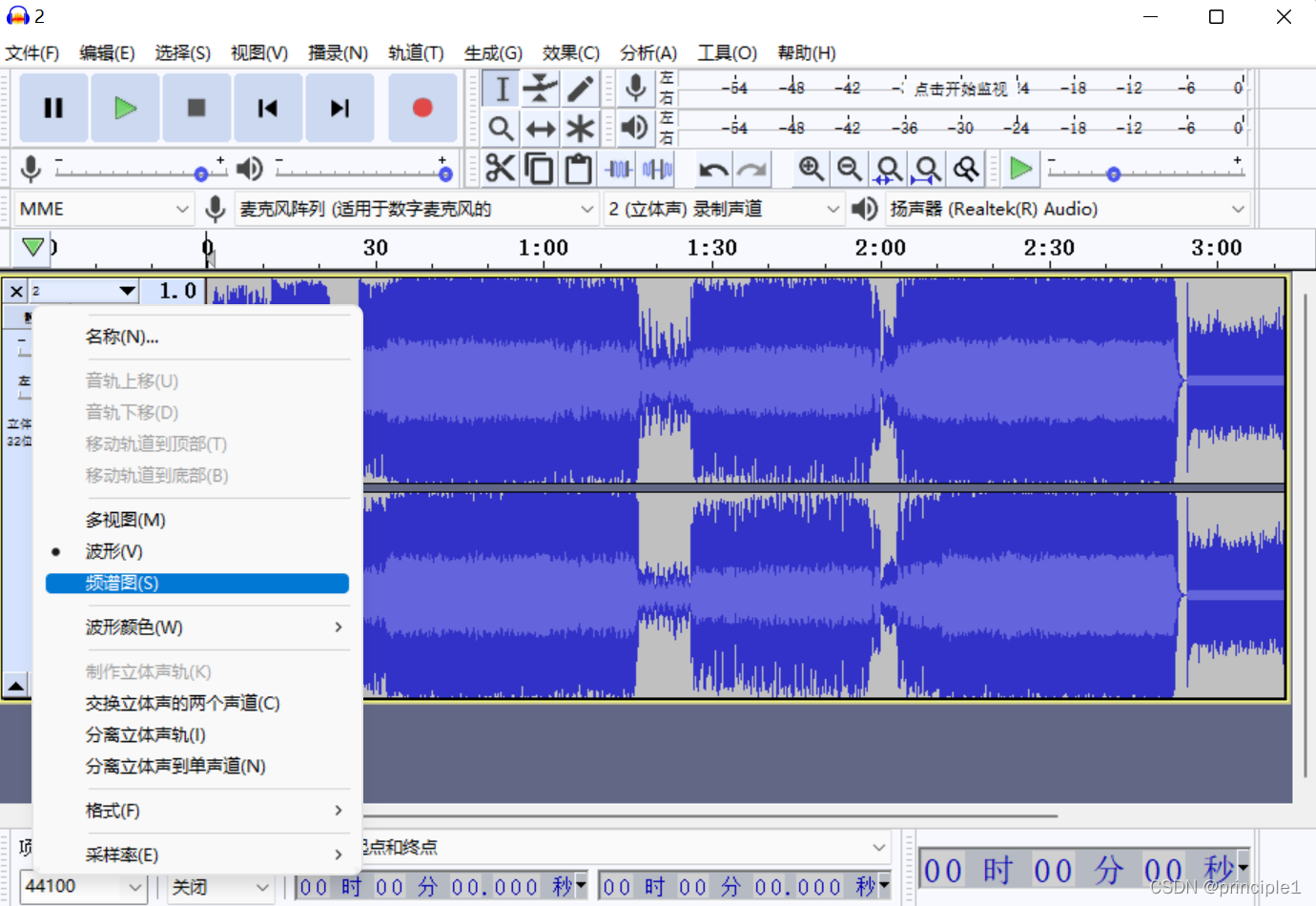Select the Multi-tool asterisk icon

[580, 128]
